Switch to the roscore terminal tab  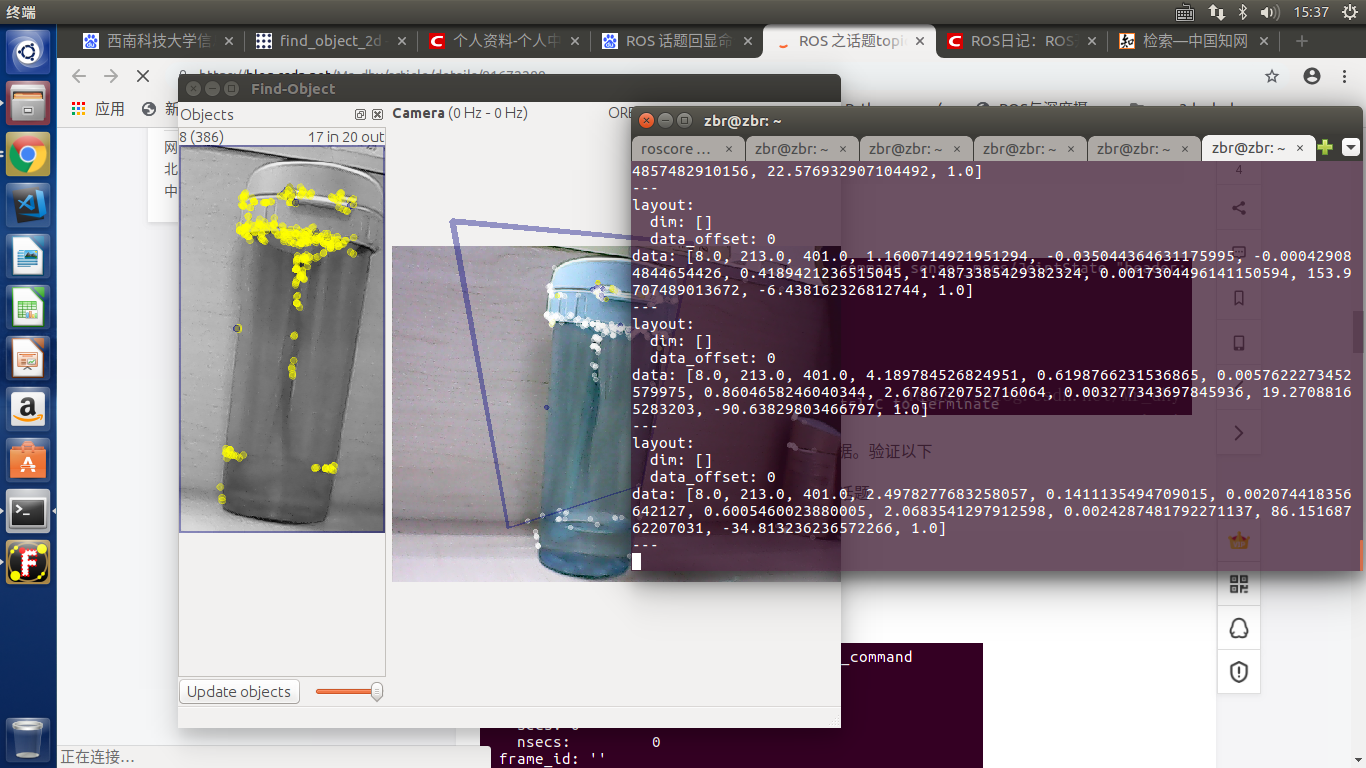pos(675,147)
